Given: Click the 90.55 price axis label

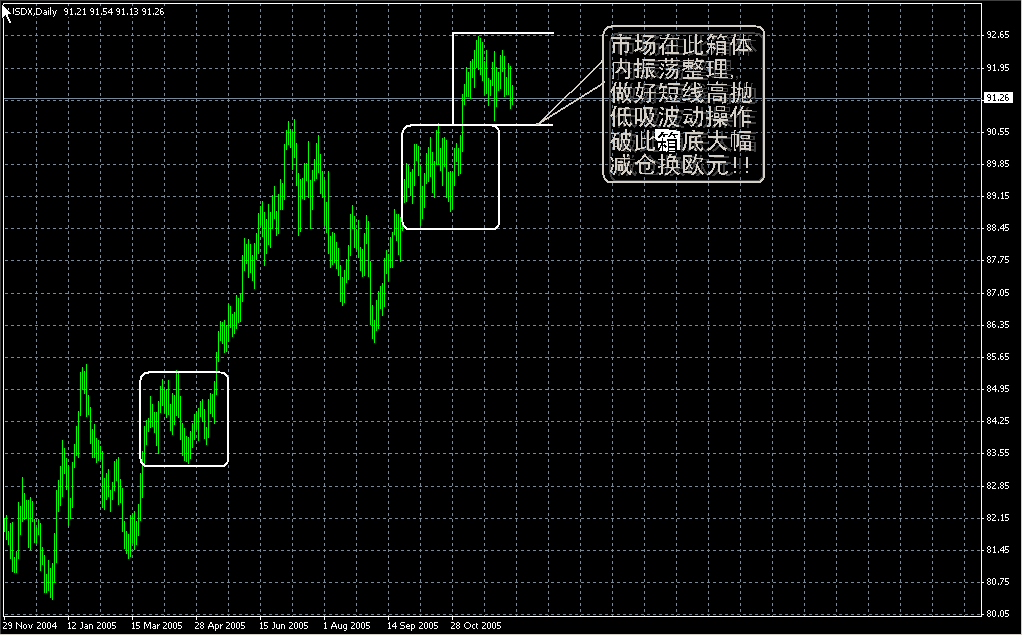Looking at the screenshot, I should point(998,131).
